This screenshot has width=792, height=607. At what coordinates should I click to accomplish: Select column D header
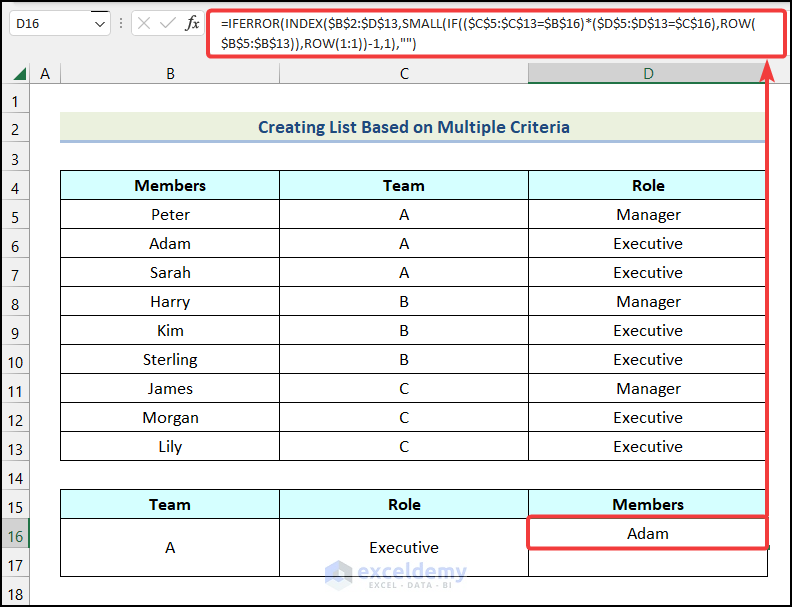point(647,73)
